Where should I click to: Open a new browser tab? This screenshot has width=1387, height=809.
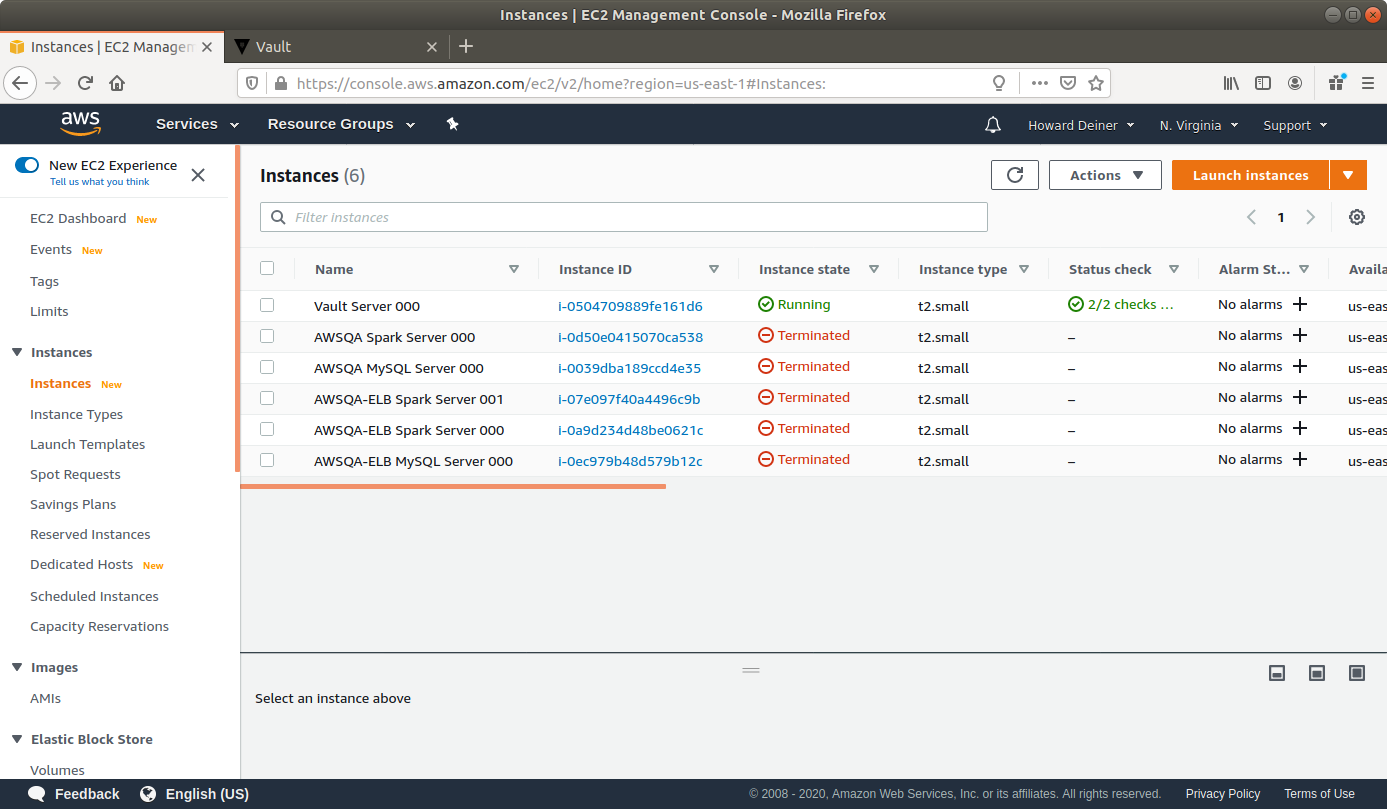(466, 46)
